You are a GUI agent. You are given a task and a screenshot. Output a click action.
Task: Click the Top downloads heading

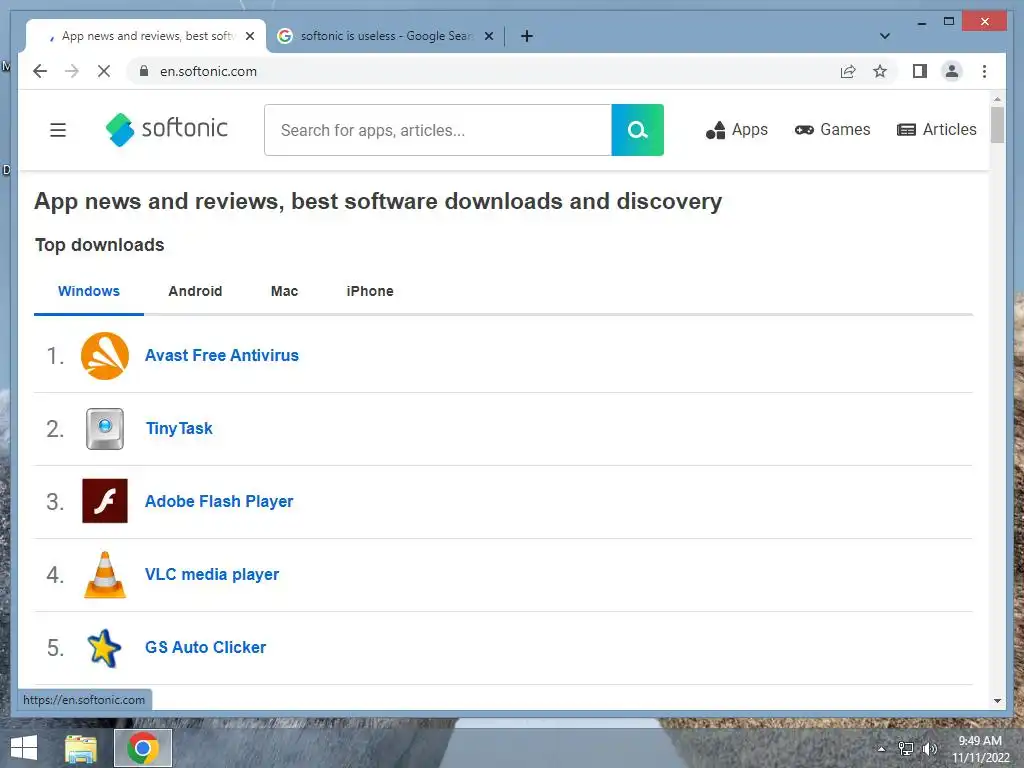[x=99, y=245]
